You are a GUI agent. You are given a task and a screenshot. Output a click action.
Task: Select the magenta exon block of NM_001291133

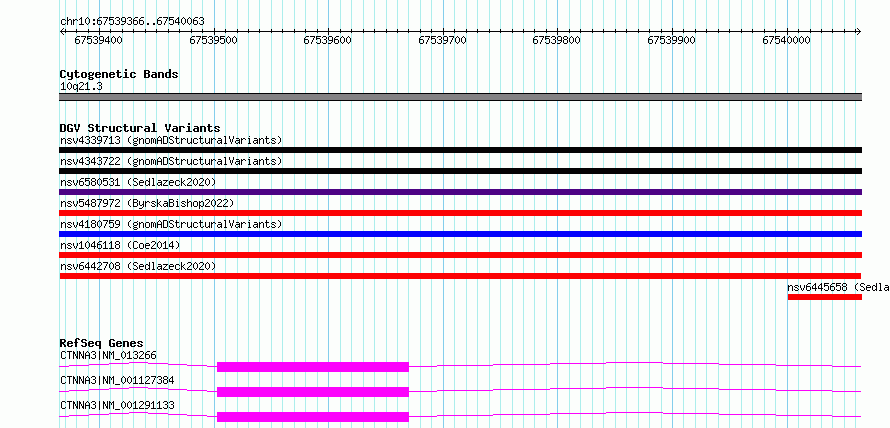[x=313, y=417]
